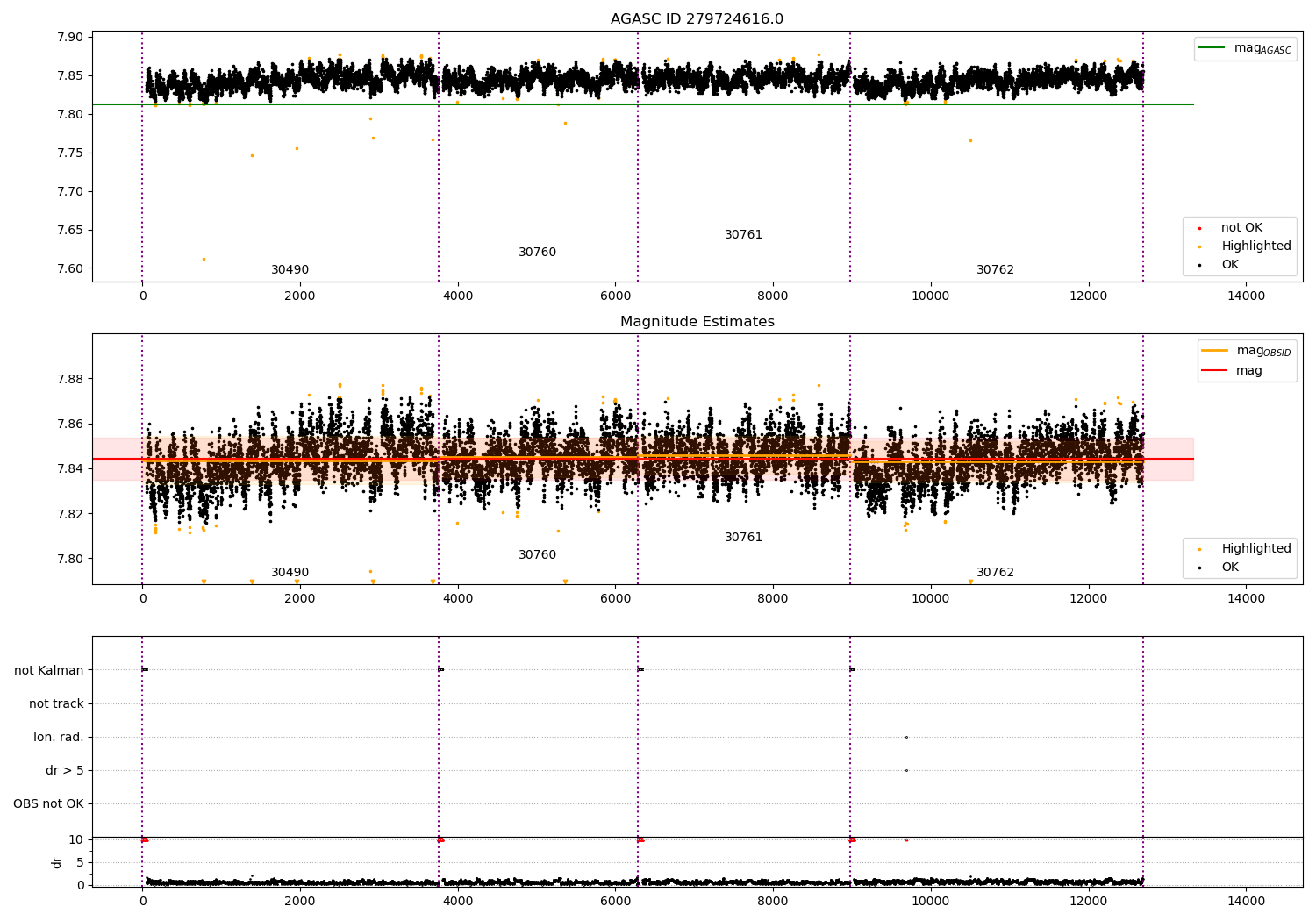Click the 'not track' axis label
Viewport: 1316px width, 921px height.
coord(56,703)
